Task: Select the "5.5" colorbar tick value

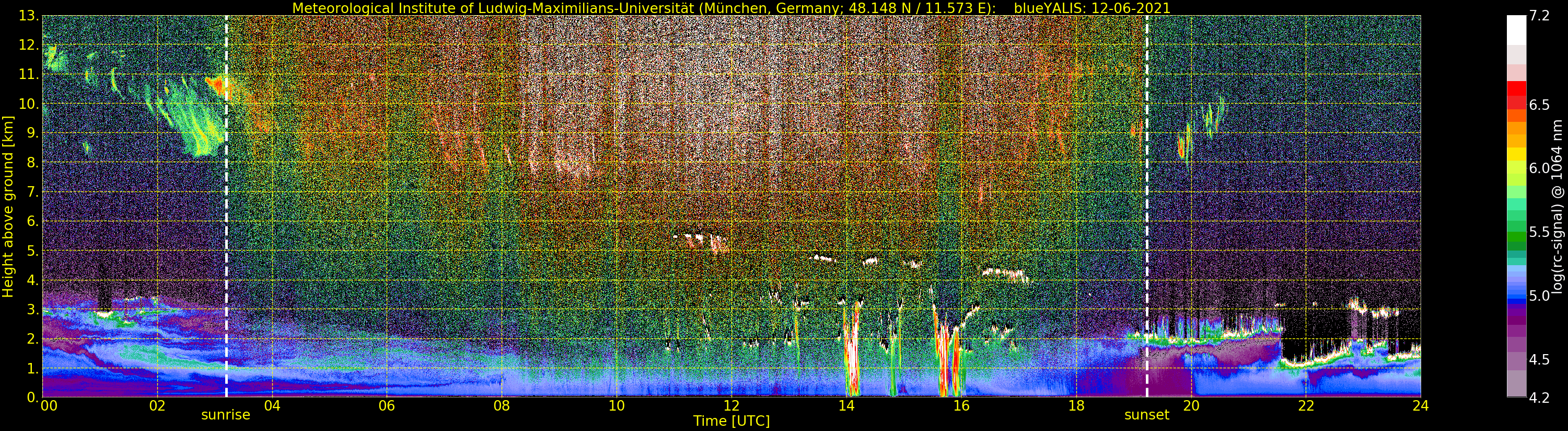Action: pyautogui.click(x=1539, y=232)
